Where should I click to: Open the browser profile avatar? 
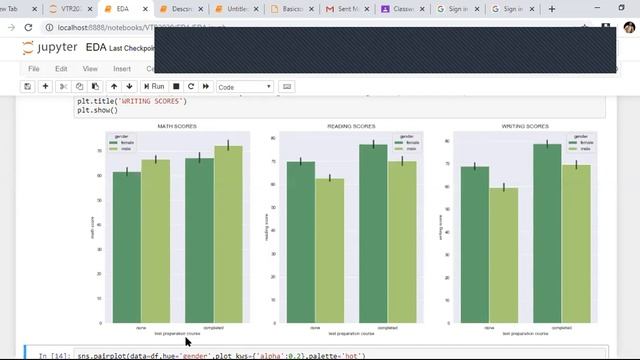click(x=629, y=27)
